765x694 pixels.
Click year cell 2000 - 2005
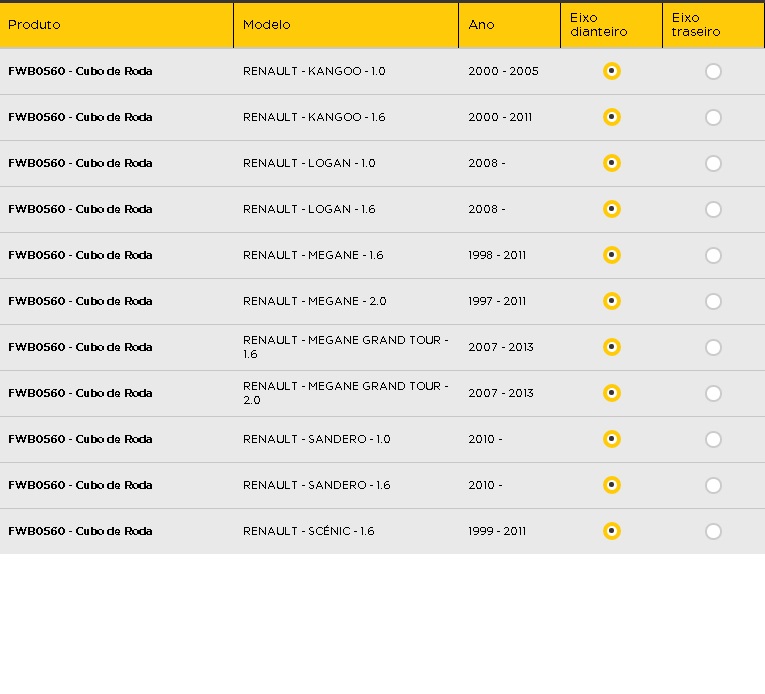(503, 71)
